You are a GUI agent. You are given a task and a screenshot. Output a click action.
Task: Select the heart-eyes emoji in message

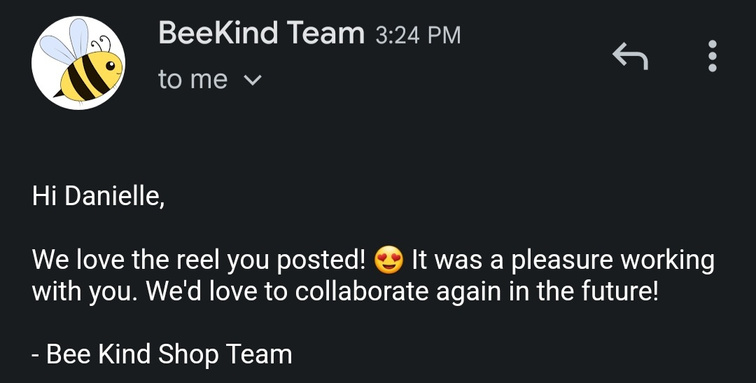pyautogui.click(x=389, y=260)
